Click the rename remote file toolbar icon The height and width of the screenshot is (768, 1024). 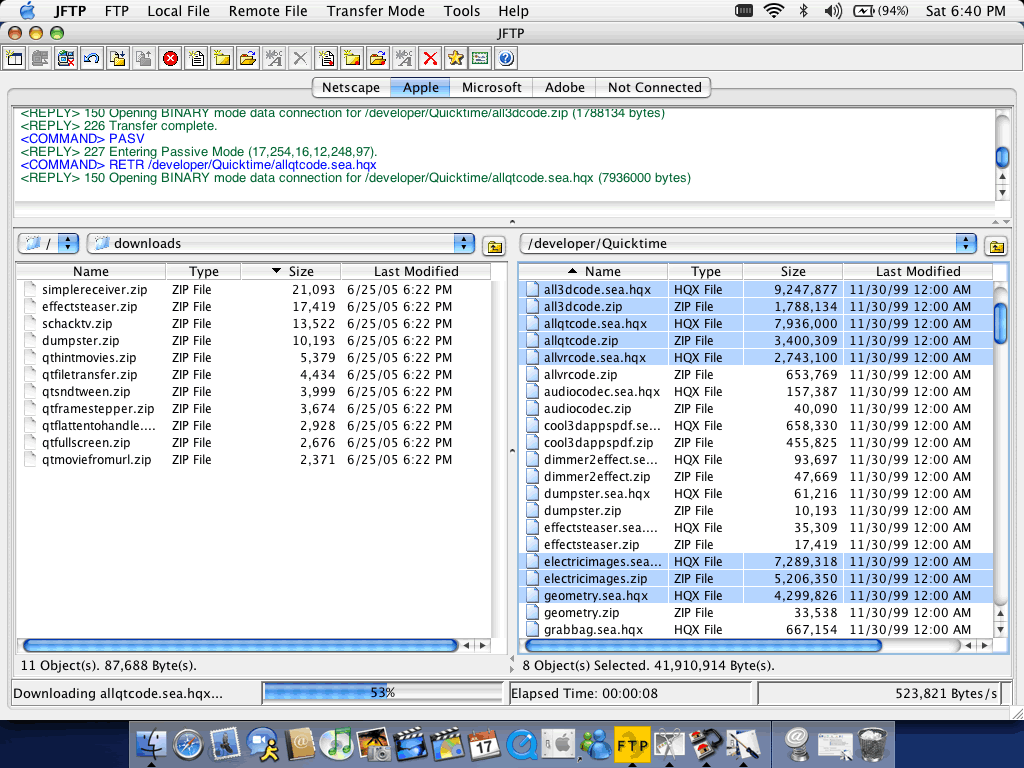[404, 59]
